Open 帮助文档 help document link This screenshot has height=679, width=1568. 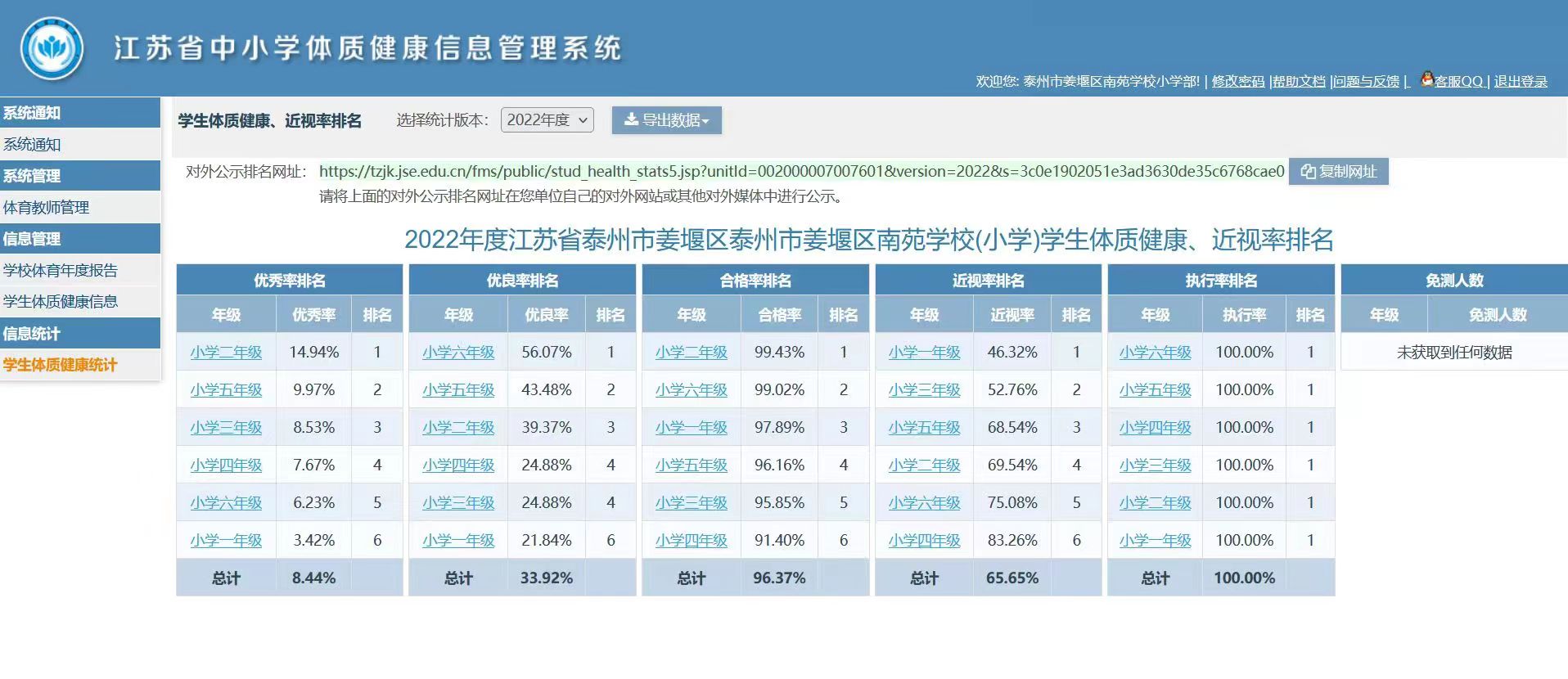pos(1299,82)
